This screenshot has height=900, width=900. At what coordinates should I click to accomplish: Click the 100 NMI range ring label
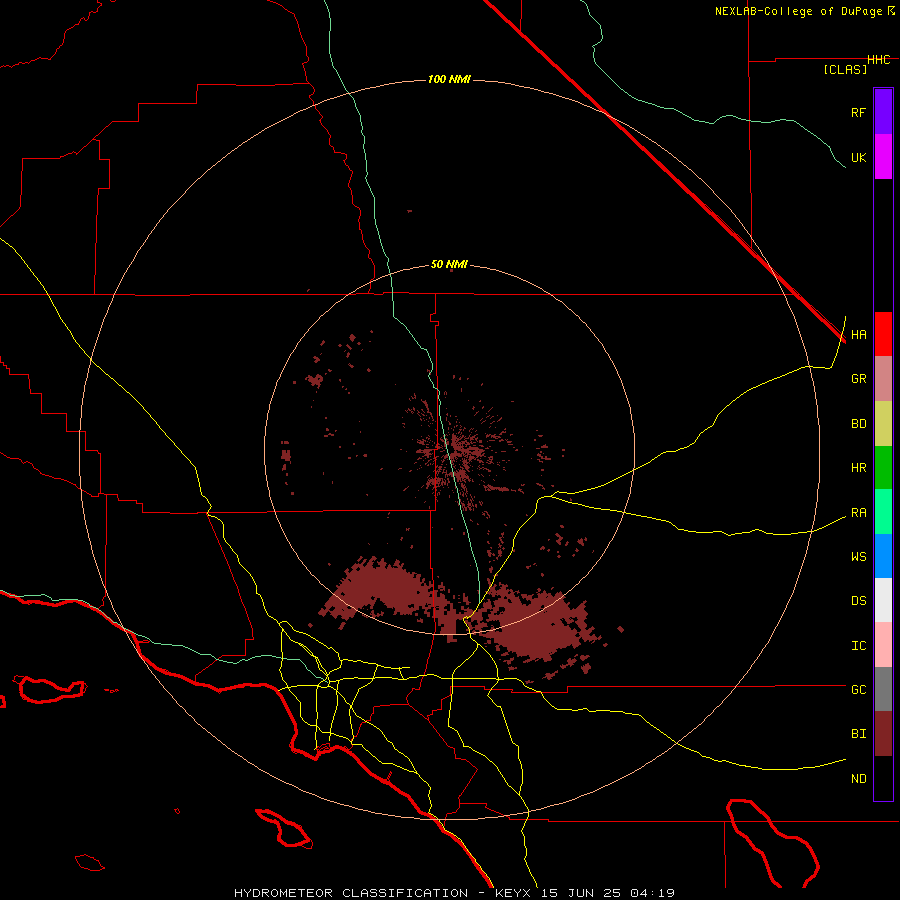(x=449, y=79)
